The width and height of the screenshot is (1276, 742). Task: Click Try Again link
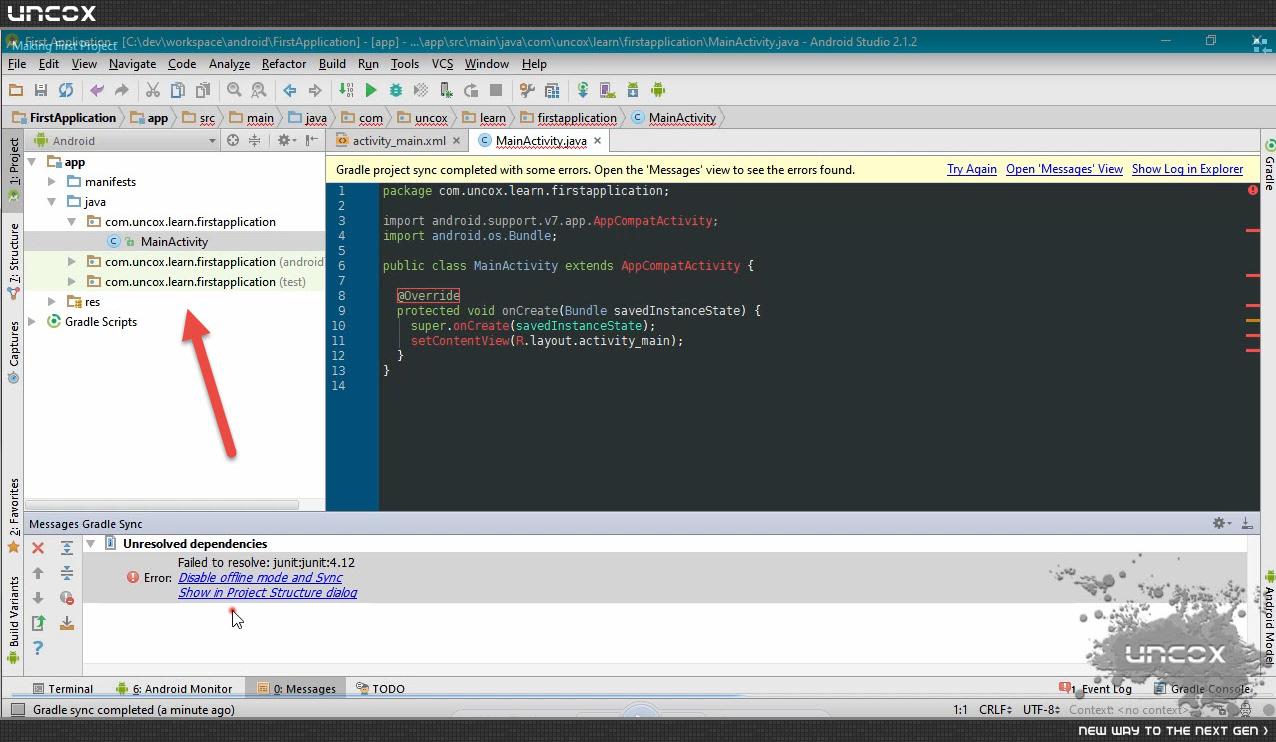(972, 169)
